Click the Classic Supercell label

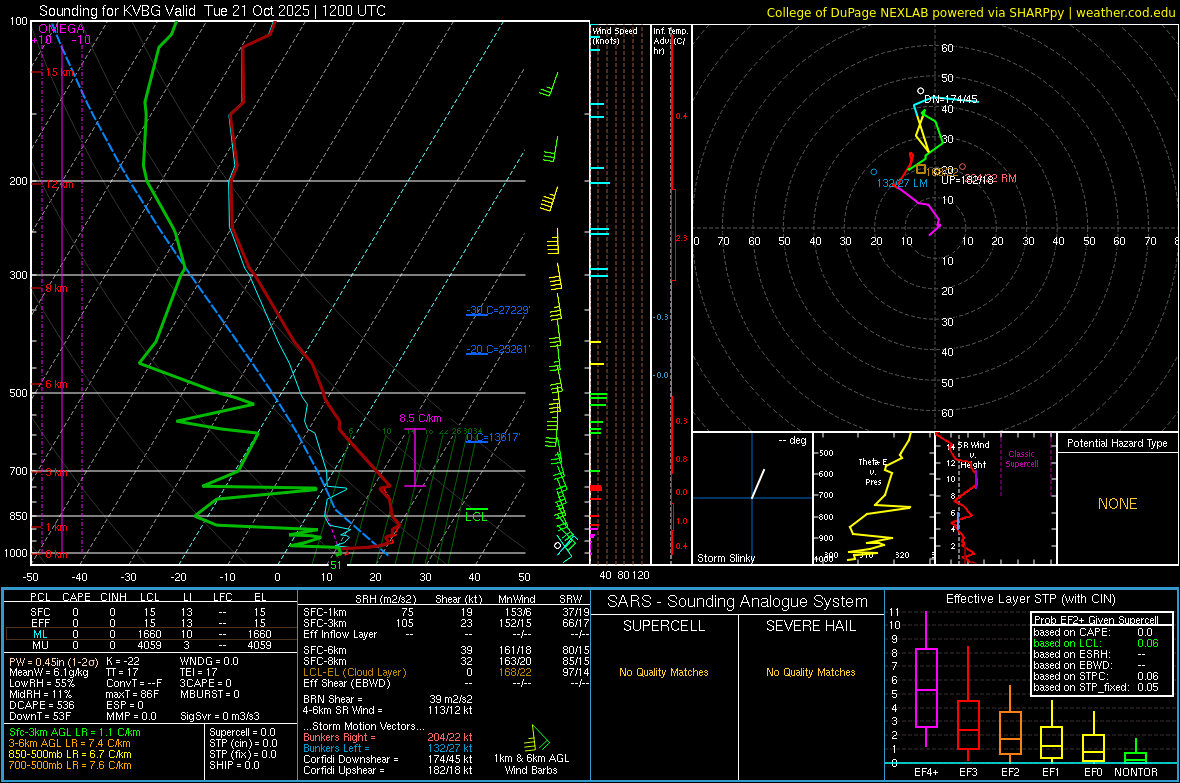(1022, 459)
